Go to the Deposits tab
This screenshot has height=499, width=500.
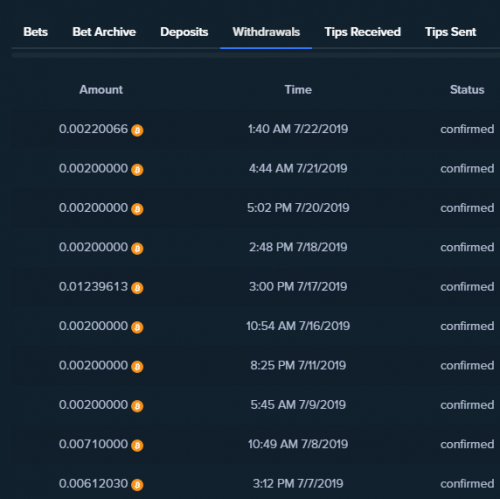(x=184, y=32)
